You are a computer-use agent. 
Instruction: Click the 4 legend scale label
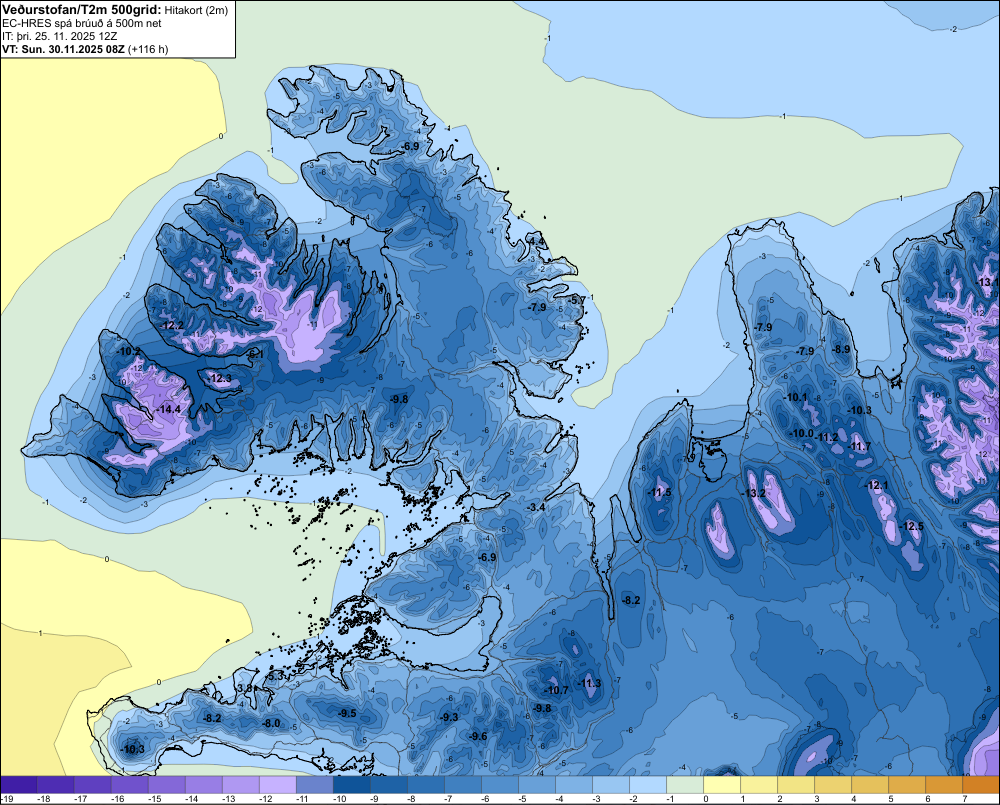854,799
